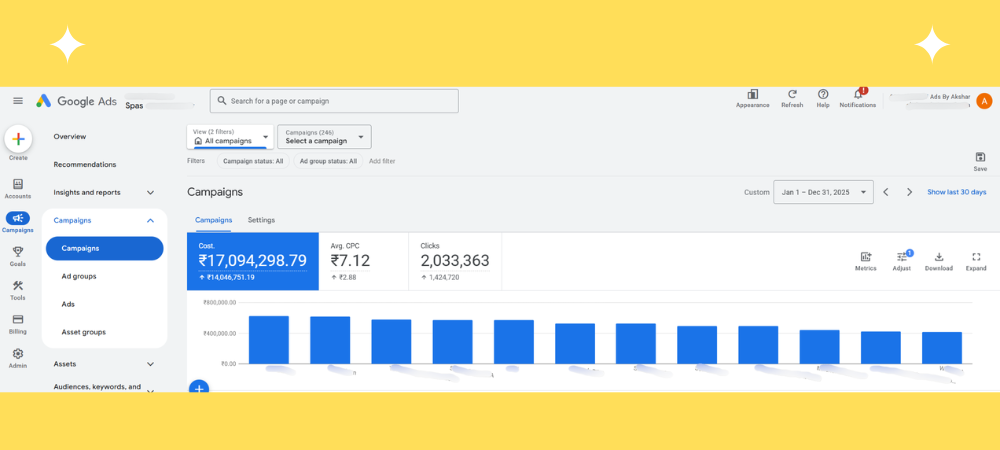Open the Accounts sidebar icon
This screenshot has width=1000, height=450.
tap(18, 184)
